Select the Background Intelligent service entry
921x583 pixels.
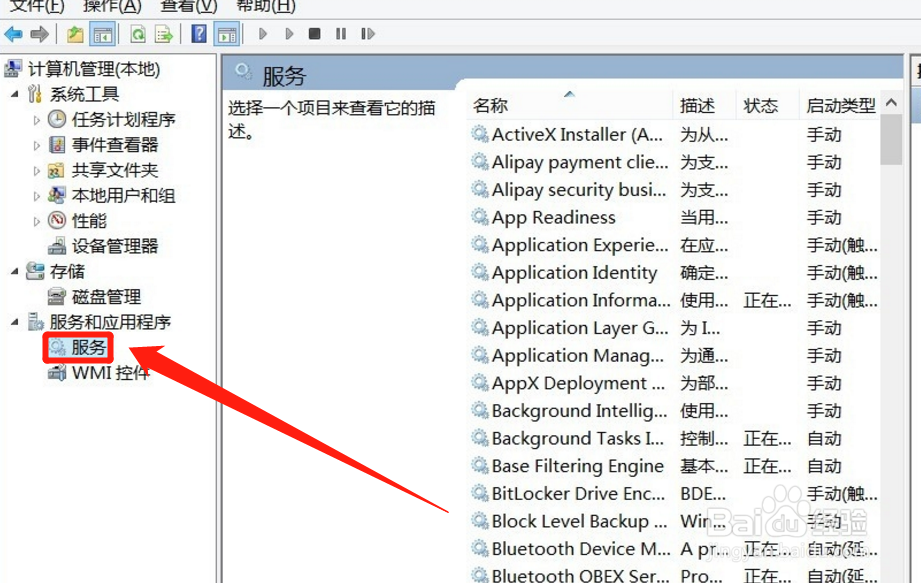[568, 411]
